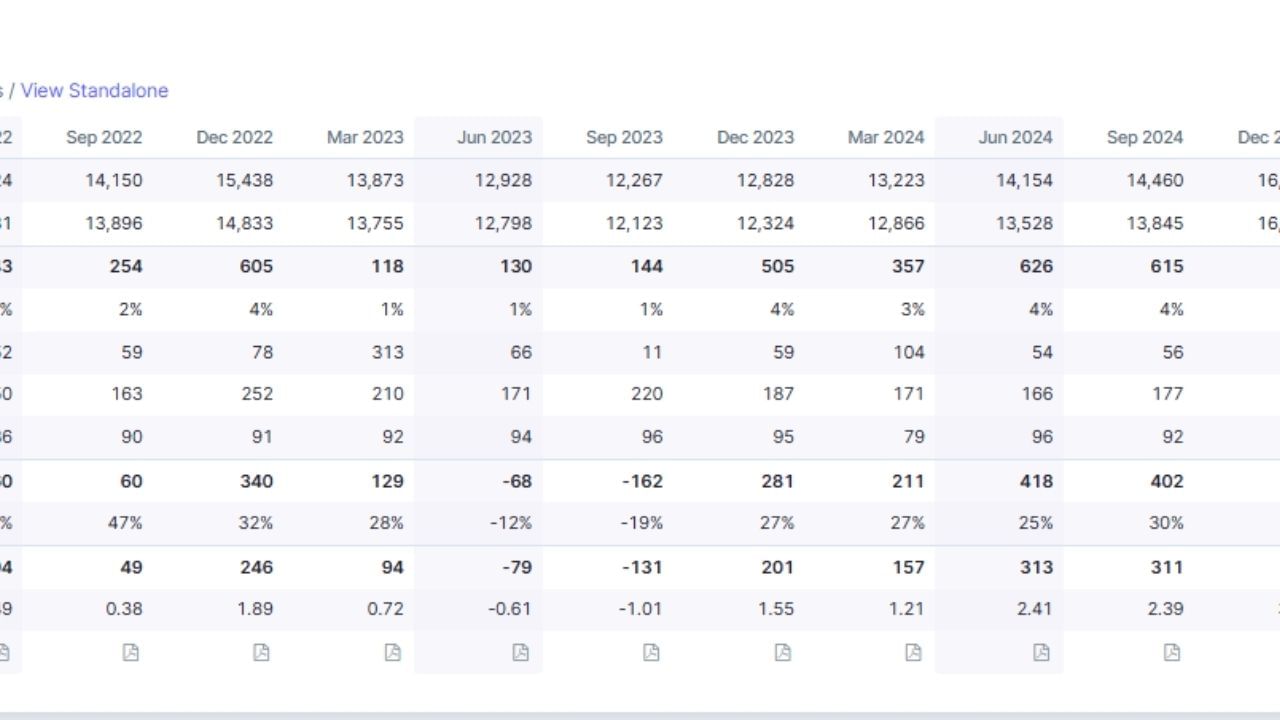This screenshot has width=1280, height=720.
Task: Open the Jun 2023 quarterly report PDF icon
Action: tap(521, 652)
